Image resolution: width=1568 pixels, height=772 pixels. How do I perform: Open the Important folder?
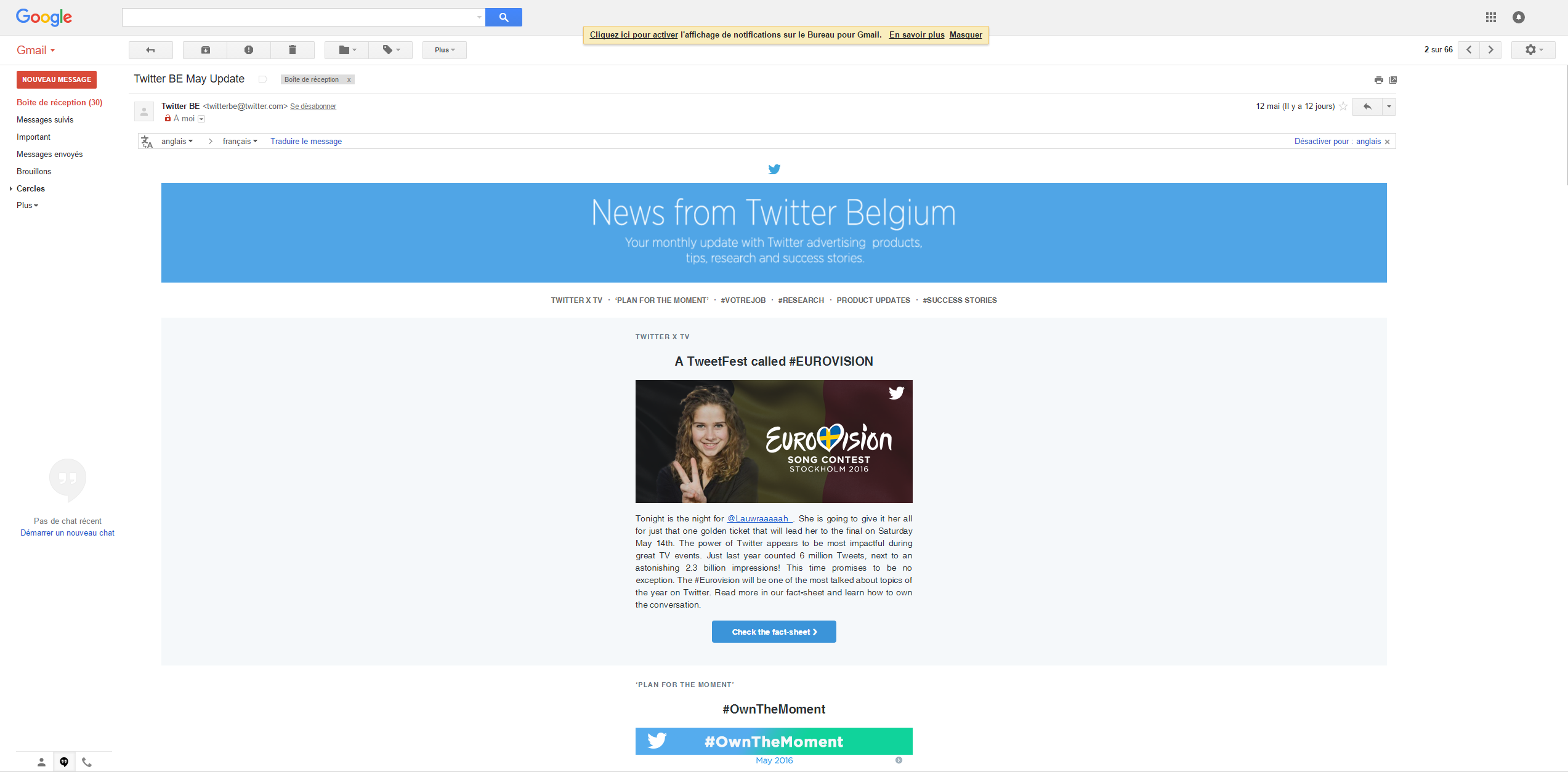pyautogui.click(x=33, y=137)
